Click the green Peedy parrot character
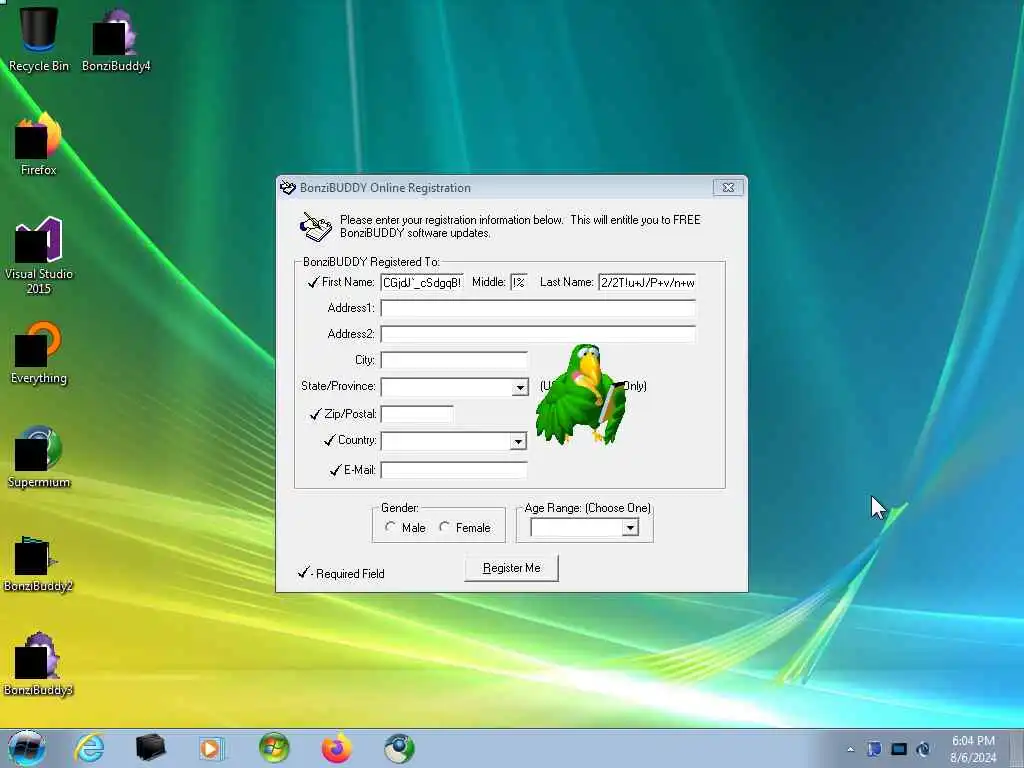 coord(580,394)
